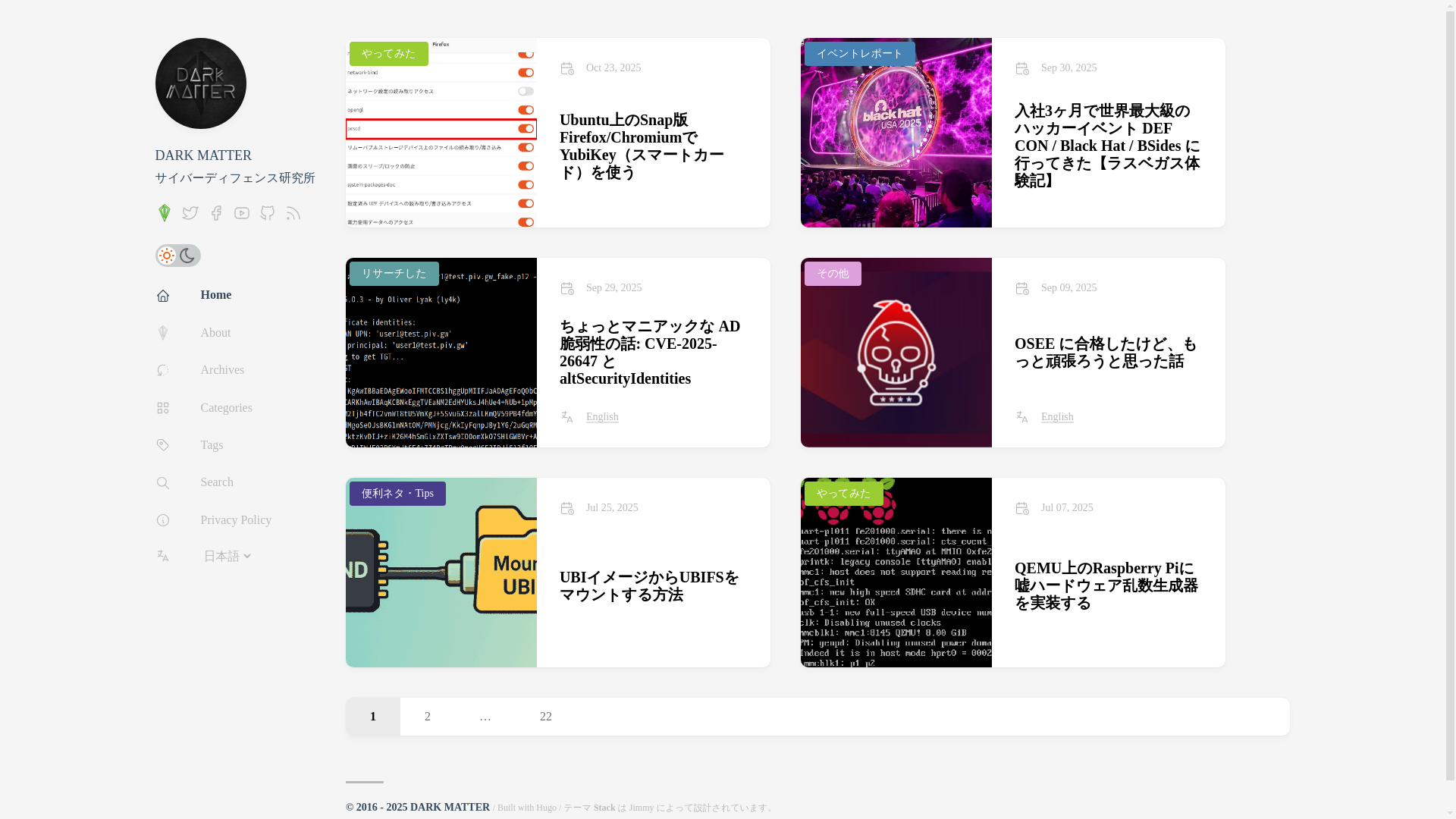Open the Archives menu item

(x=221, y=370)
